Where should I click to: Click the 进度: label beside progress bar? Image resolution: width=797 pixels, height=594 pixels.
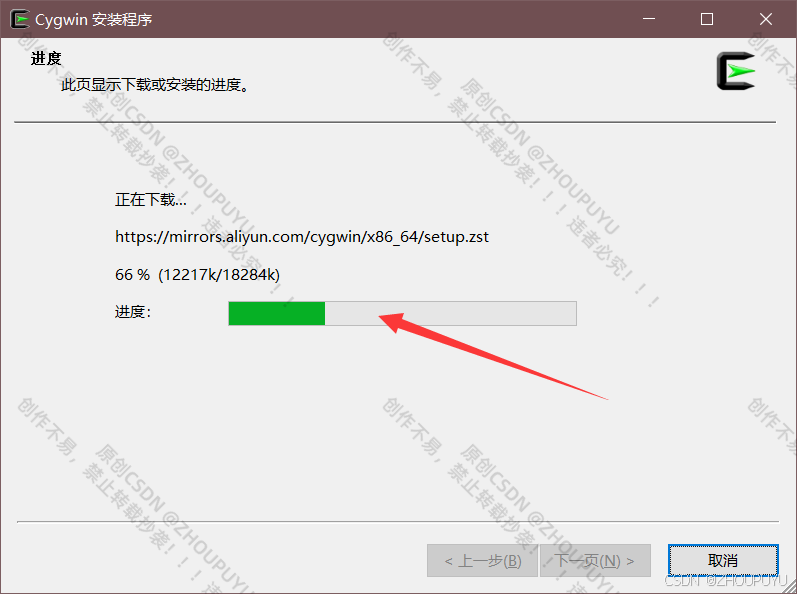133,311
